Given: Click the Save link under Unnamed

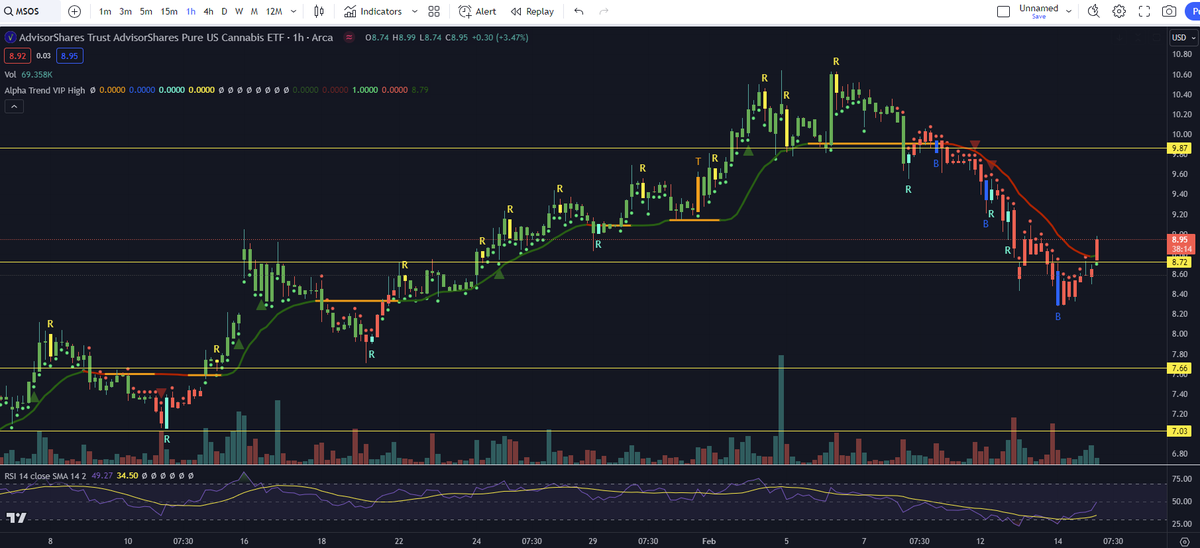Looking at the screenshot, I should pos(1039,17).
